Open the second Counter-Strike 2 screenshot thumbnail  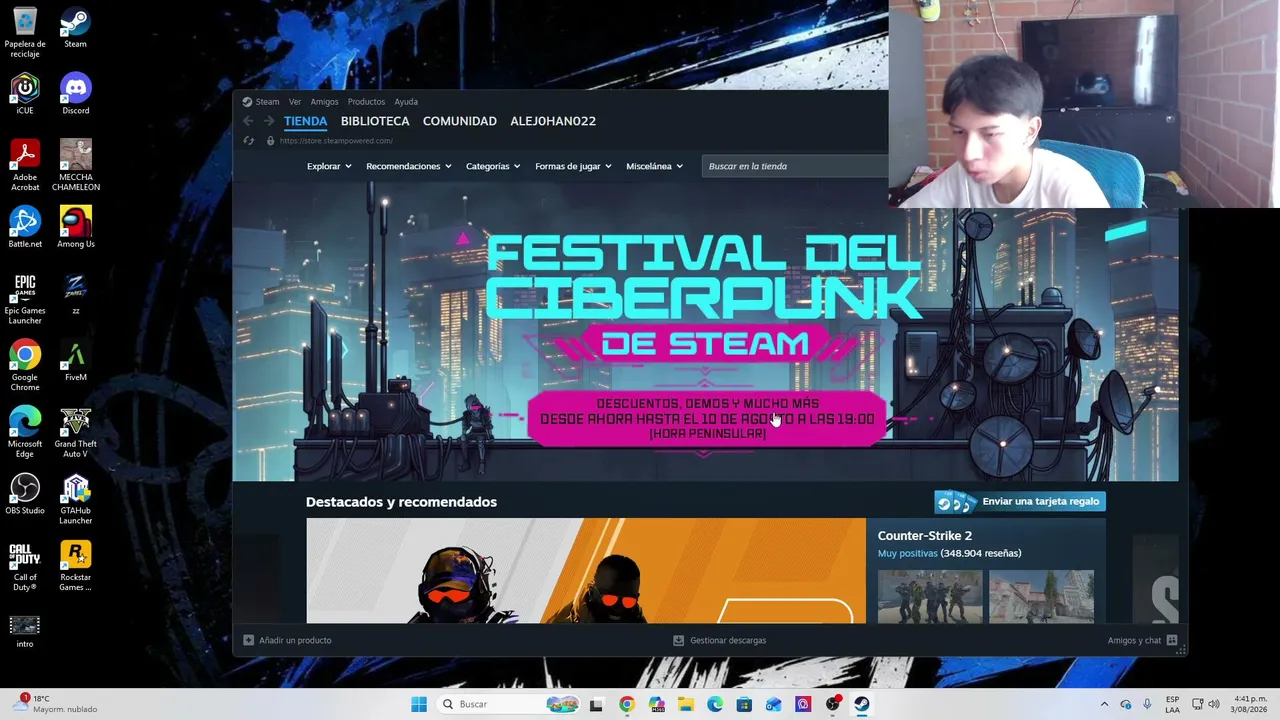click(x=1041, y=597)
